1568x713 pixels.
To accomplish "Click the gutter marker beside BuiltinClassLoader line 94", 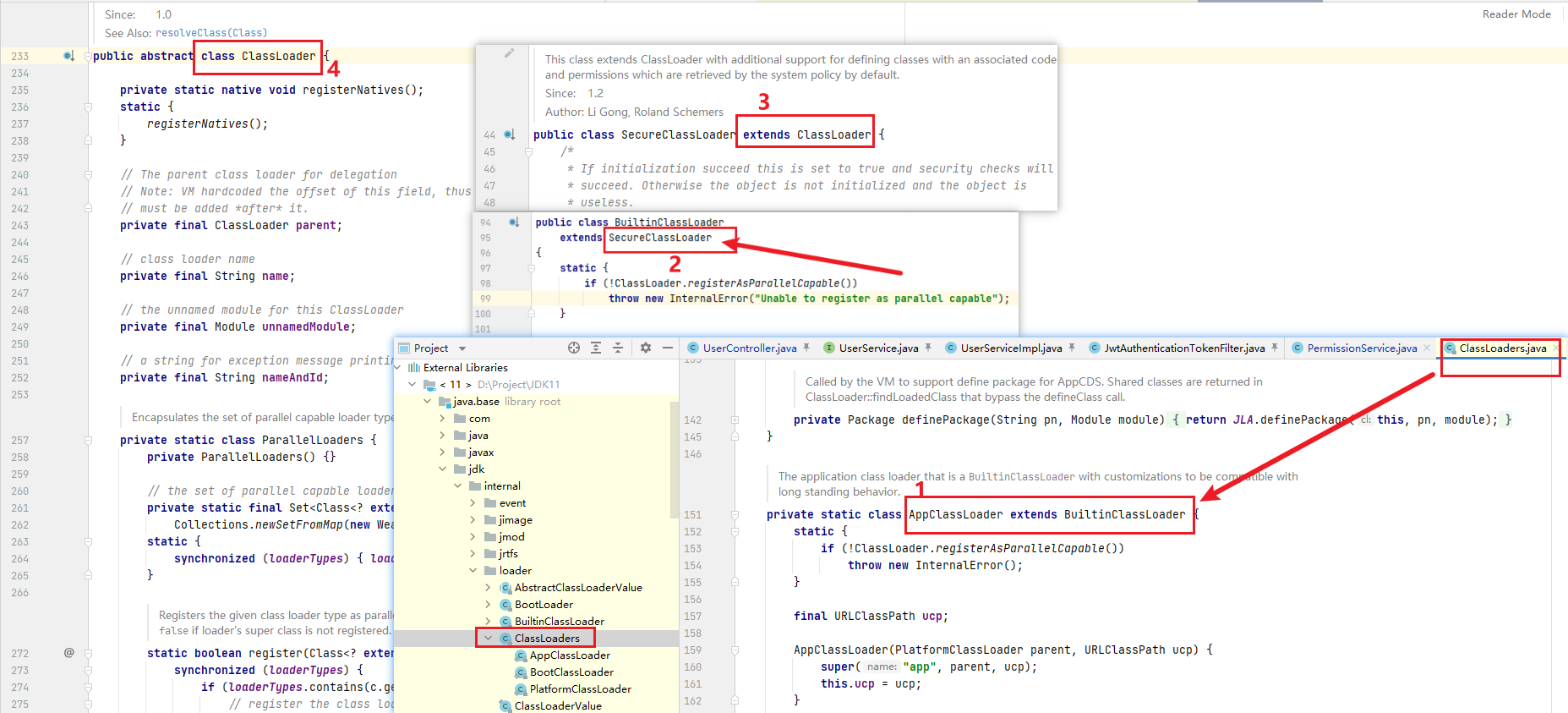I will pos(514,222).
